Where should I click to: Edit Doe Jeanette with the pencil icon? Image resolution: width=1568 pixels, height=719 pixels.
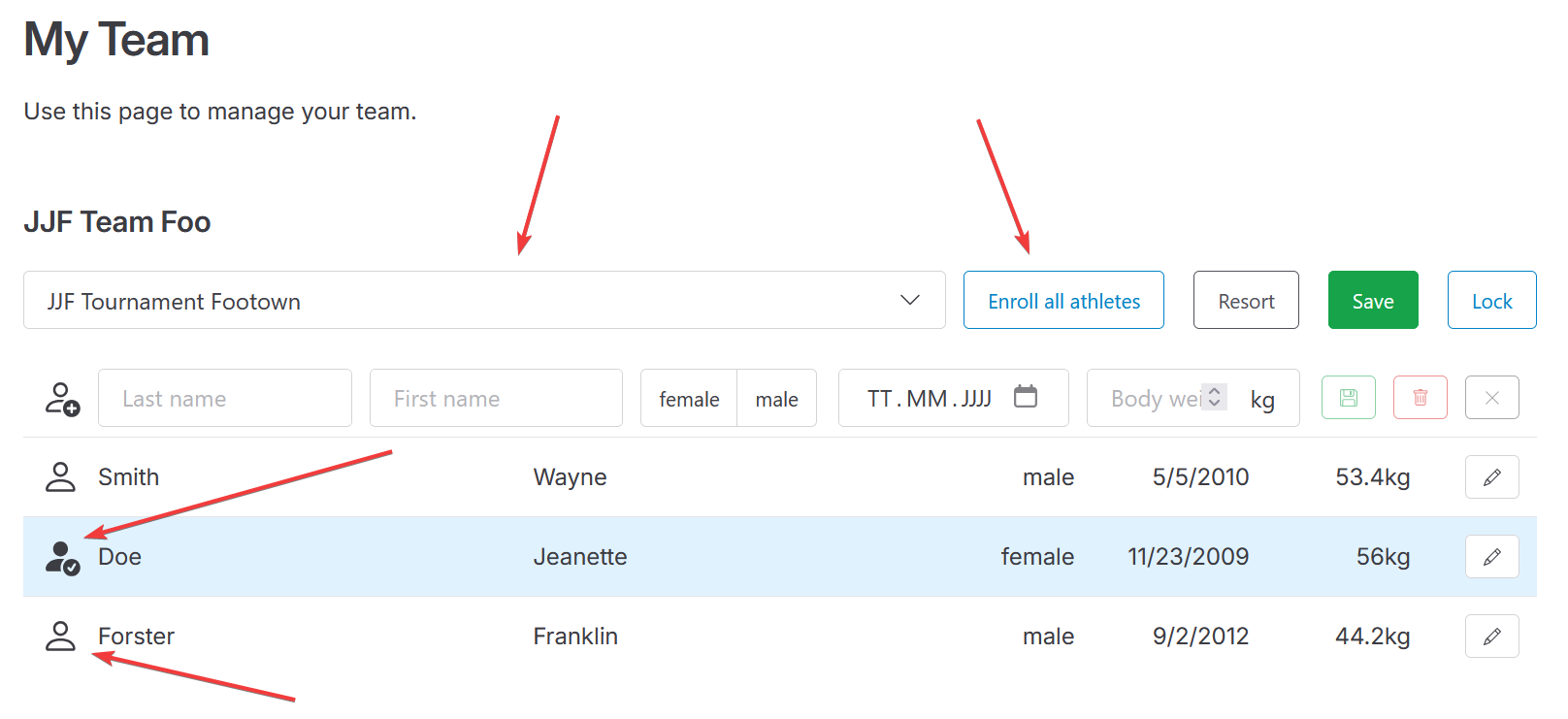tap(1491, 557)
